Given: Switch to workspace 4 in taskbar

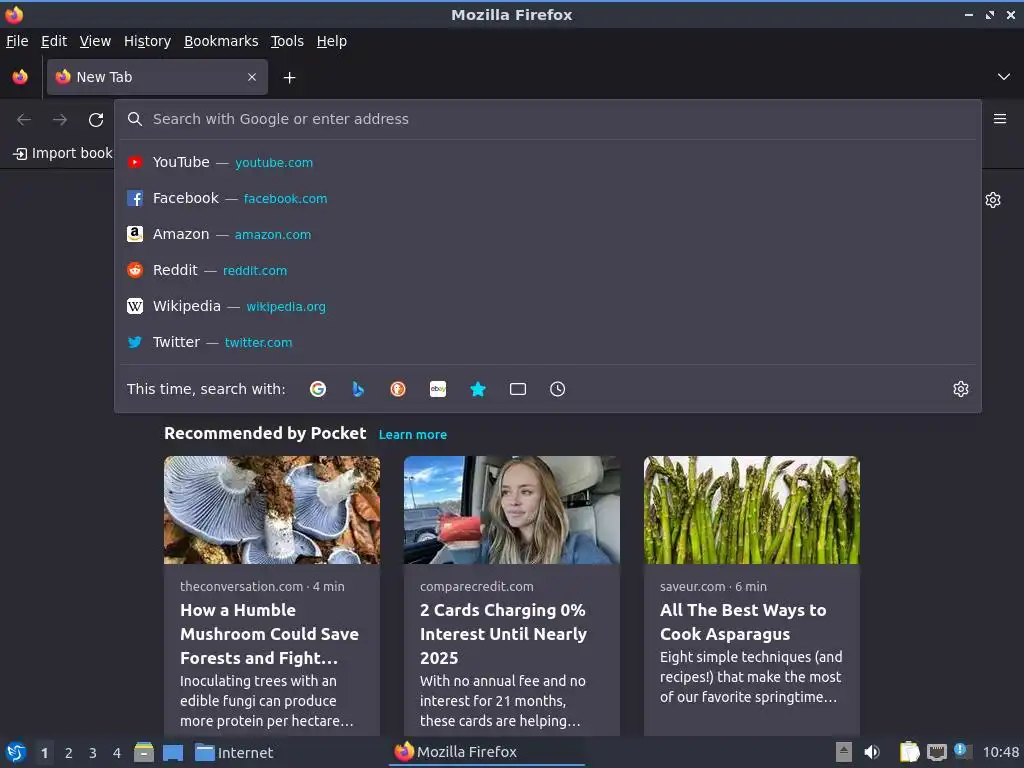Looking at the screenshot, I should click(117, 753).
